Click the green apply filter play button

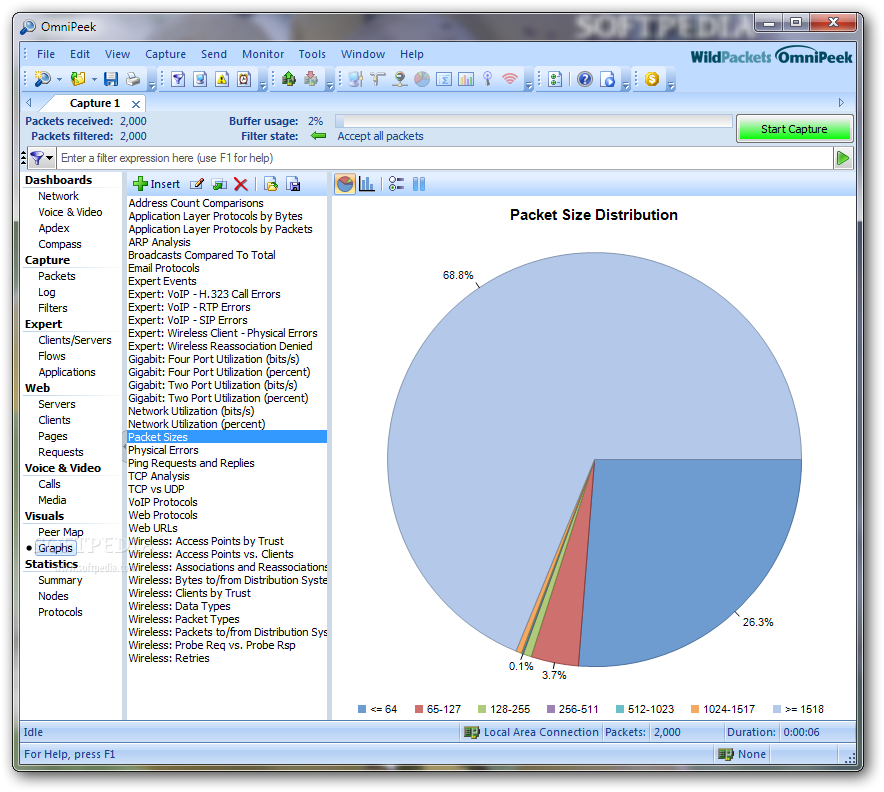click(843, 158)
